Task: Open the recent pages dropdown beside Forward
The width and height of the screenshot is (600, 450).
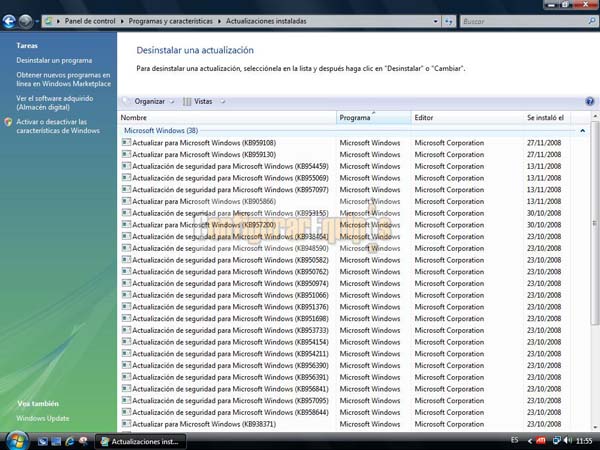Action: [37, 22]
